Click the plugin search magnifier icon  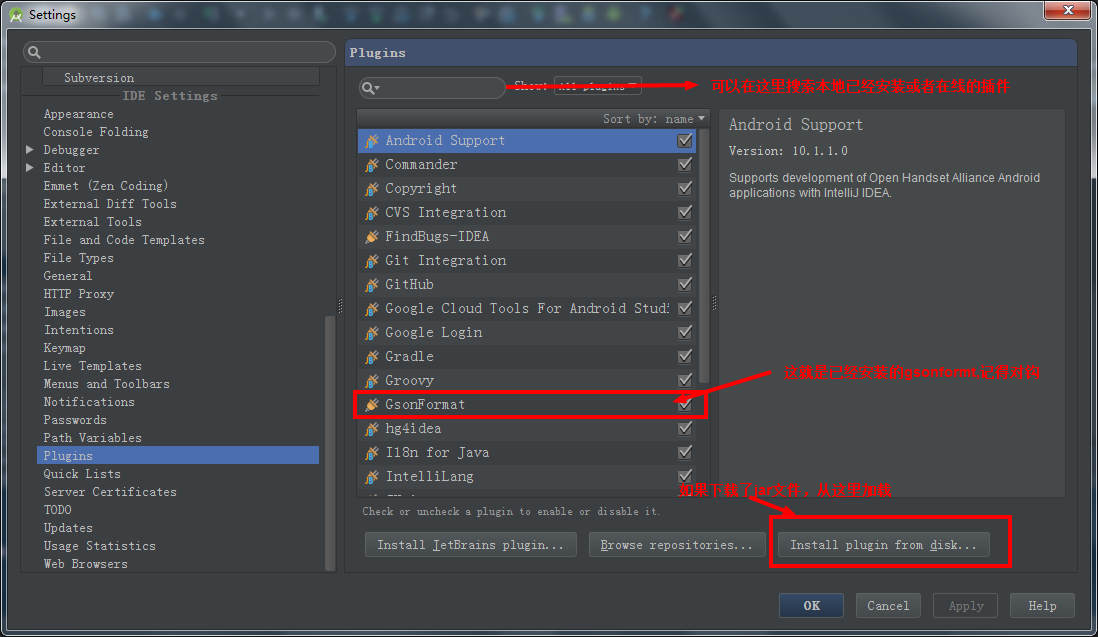pos(370,88)
